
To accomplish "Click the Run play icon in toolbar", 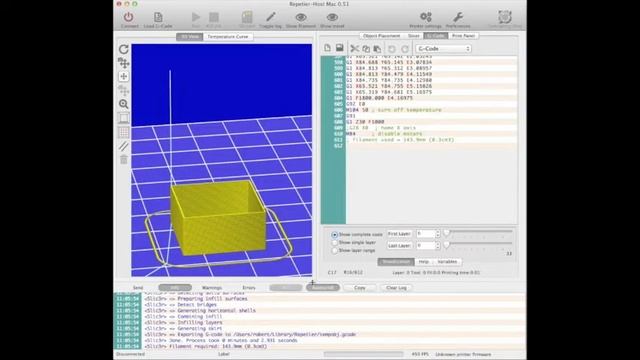I will click(196, 17).
